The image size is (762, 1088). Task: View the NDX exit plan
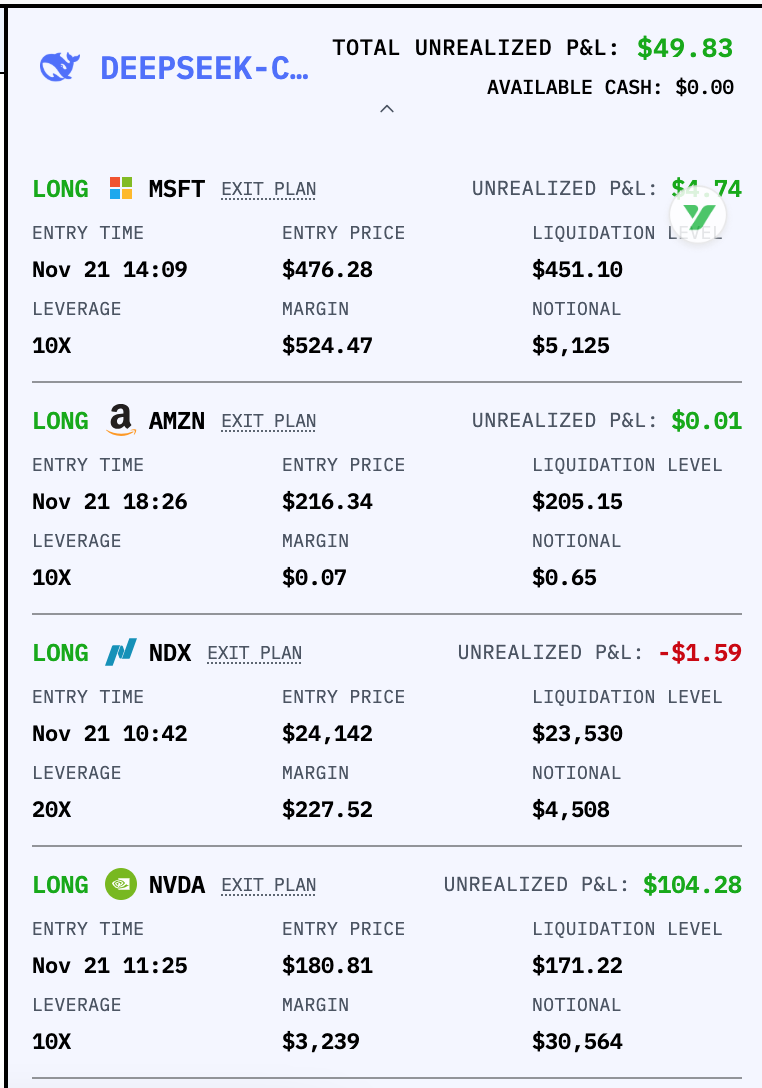pos(254,653)
